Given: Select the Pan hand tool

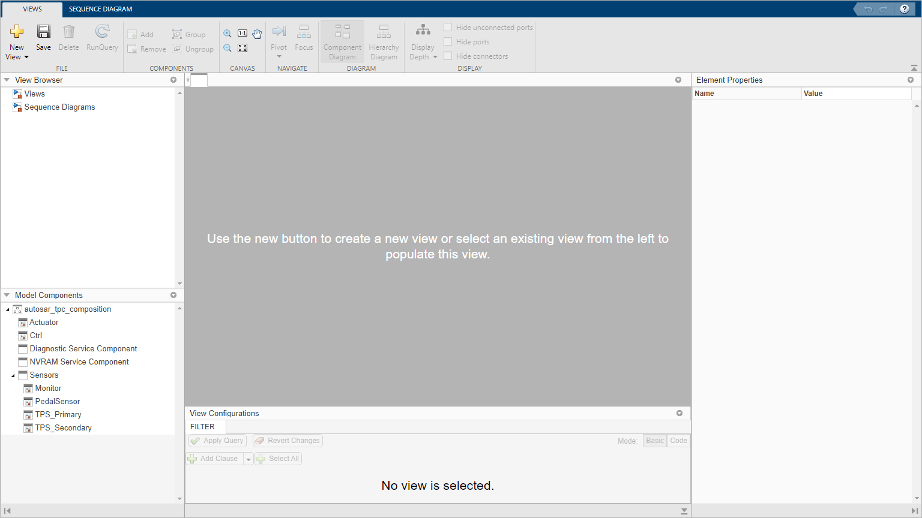Looking at the screenshot, I should click(x=257, y=34).
